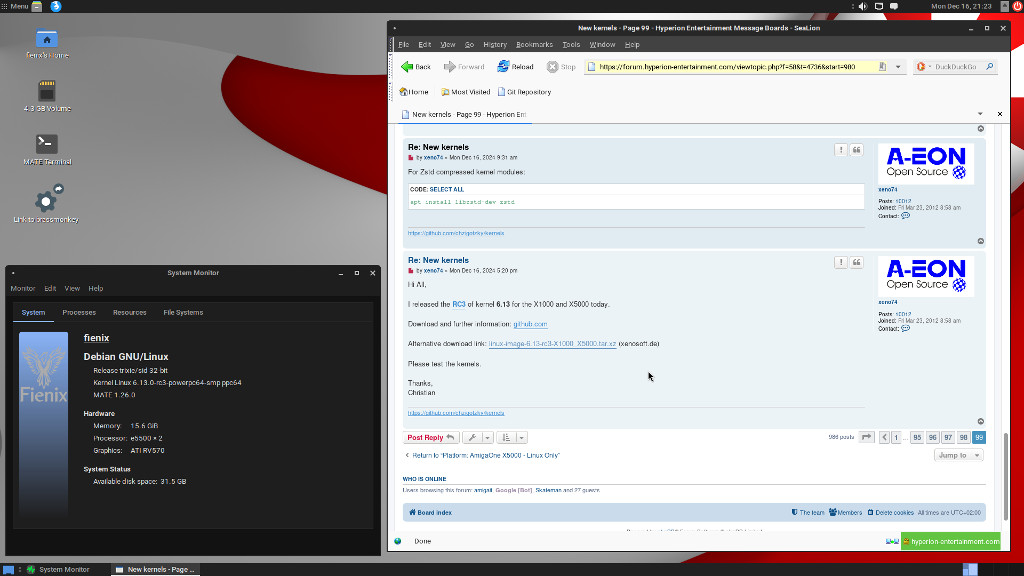Click the Members link in the footer
This screenshot has height=576, width=1024.
tap(846, 513)
